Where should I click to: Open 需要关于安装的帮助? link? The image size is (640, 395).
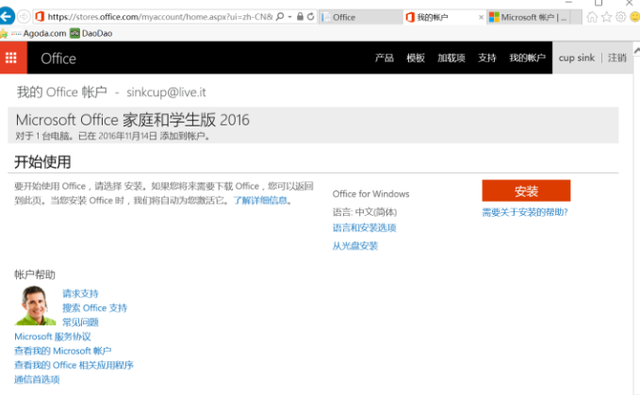click(525, 212)
